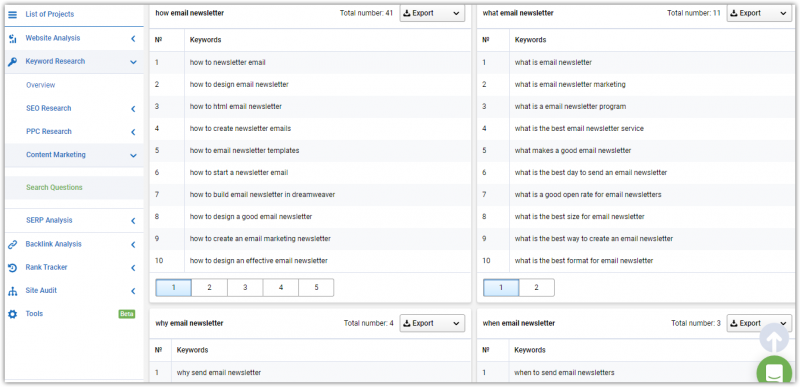
Task: Open the Overview menu item
Action: coord(41,85)
